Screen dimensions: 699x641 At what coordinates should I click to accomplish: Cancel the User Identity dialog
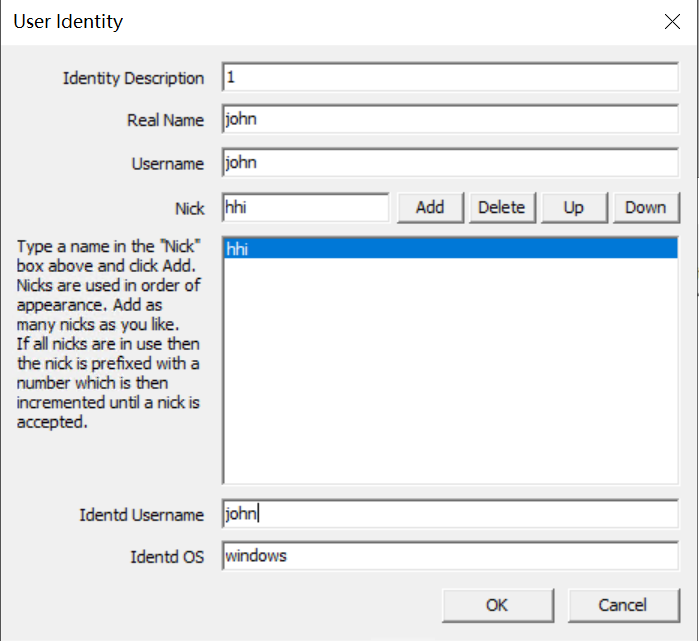tap(624, 605)
